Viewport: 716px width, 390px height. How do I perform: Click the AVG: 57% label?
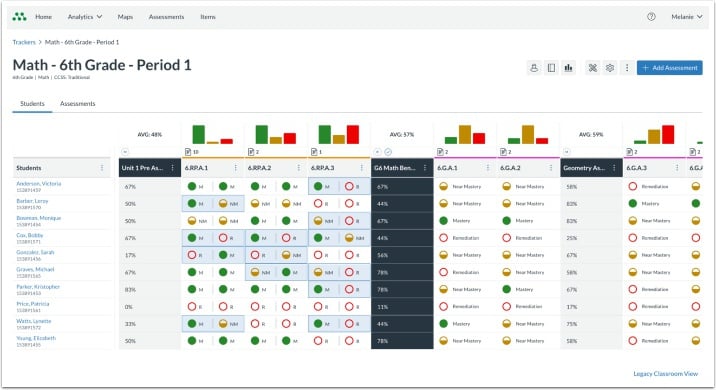click(402, 135)
